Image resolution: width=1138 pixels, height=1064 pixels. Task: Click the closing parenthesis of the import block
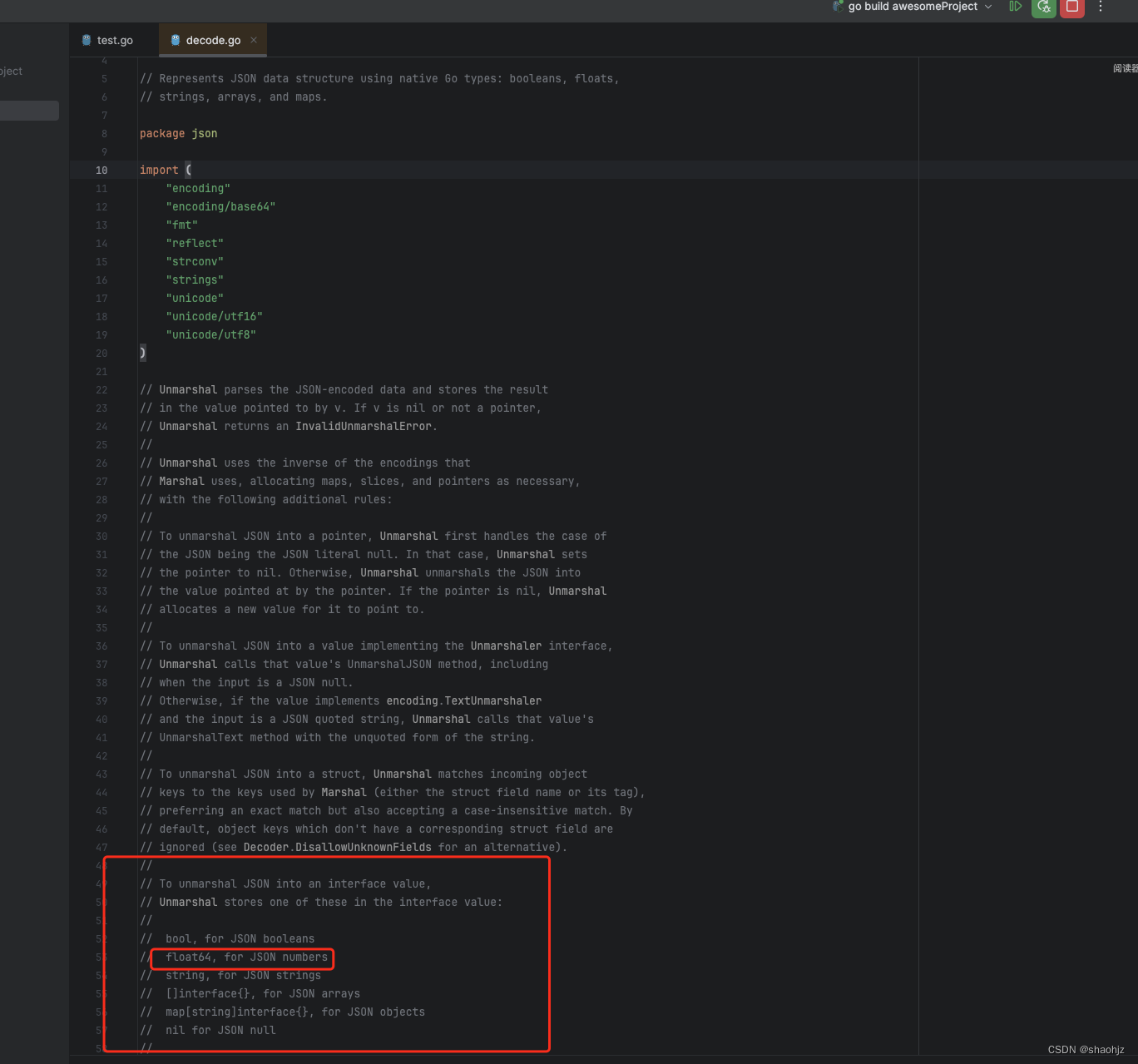(143, 353)
